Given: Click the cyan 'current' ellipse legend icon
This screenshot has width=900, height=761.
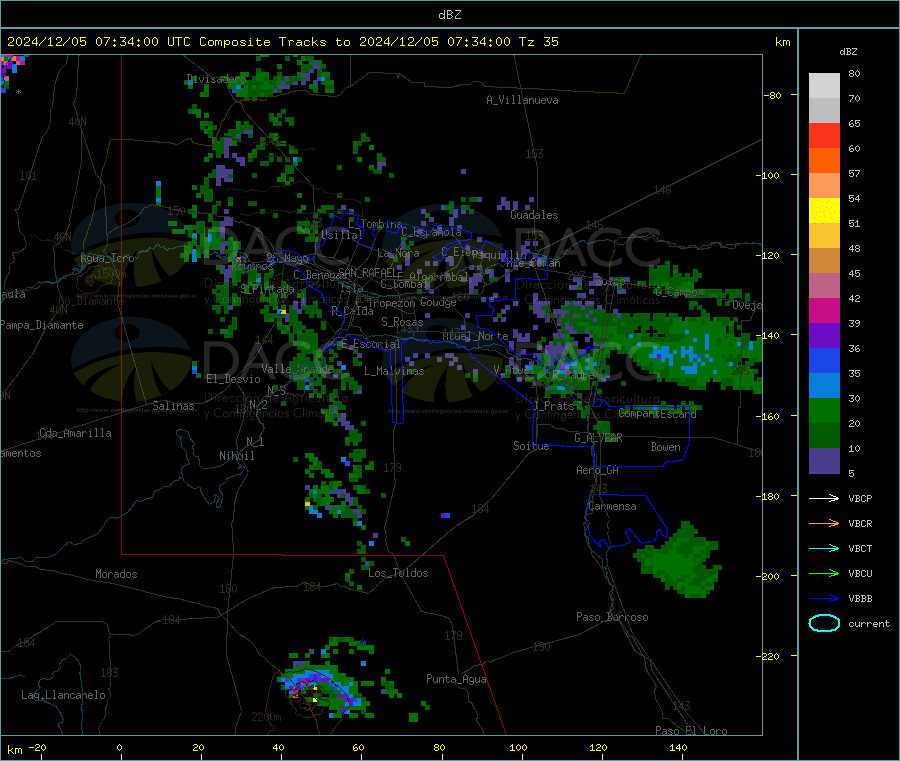Looking at the screenshot, I should click(824, 623).
